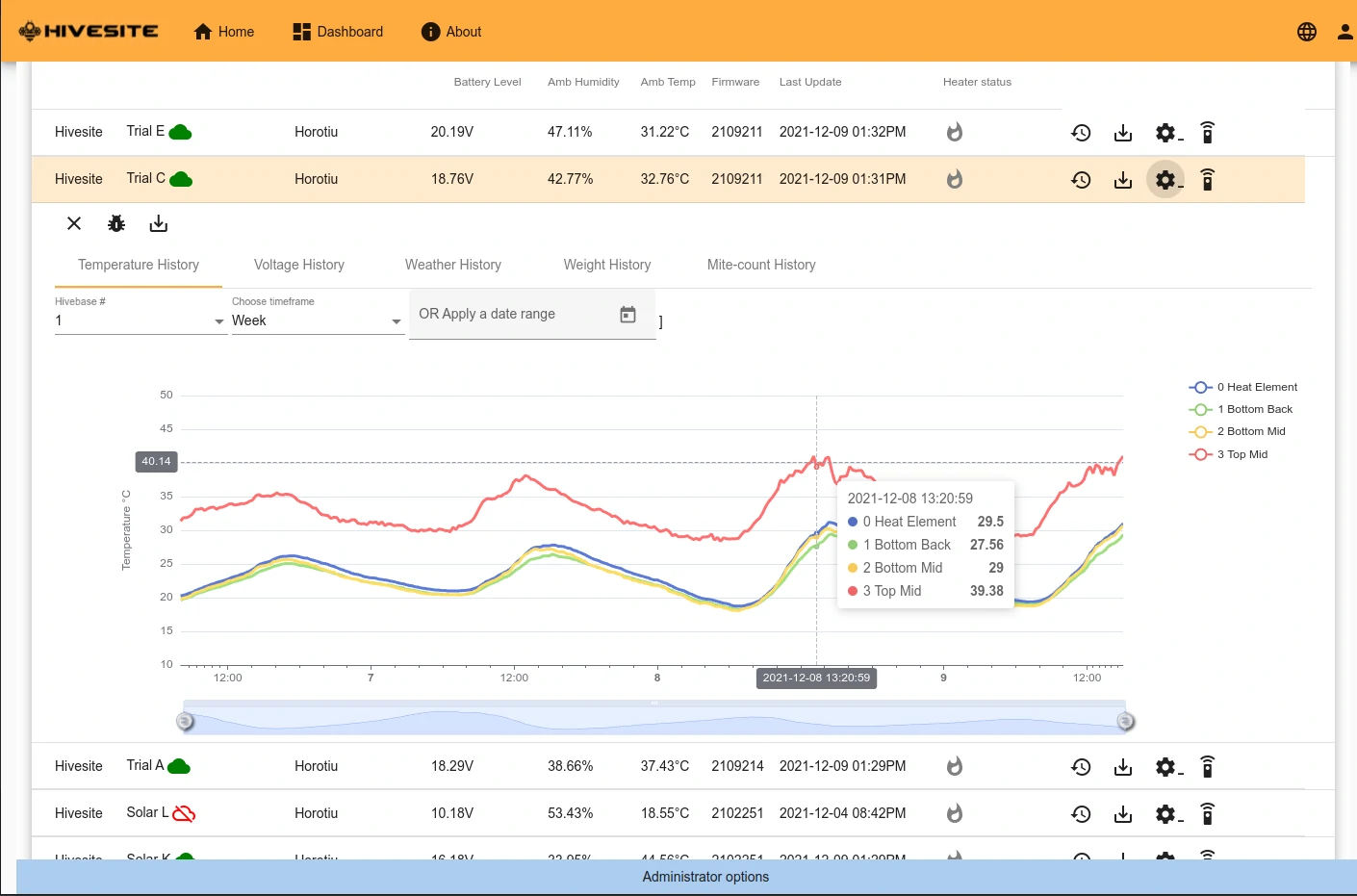This screenshot has height=896, width=1357.
Task: Click the heater flame icon for Solar L
Action: 954,814
